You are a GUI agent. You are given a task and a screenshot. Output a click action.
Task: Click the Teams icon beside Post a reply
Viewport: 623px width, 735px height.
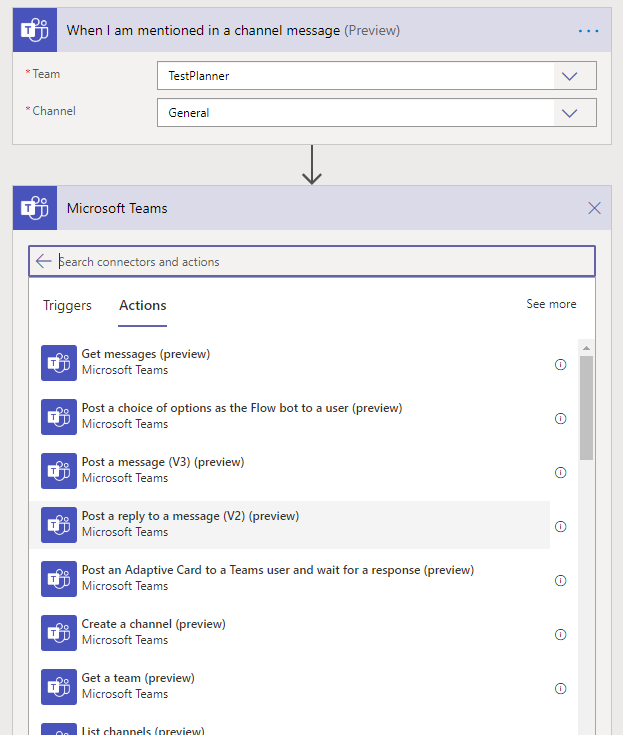tap(59, 525)
